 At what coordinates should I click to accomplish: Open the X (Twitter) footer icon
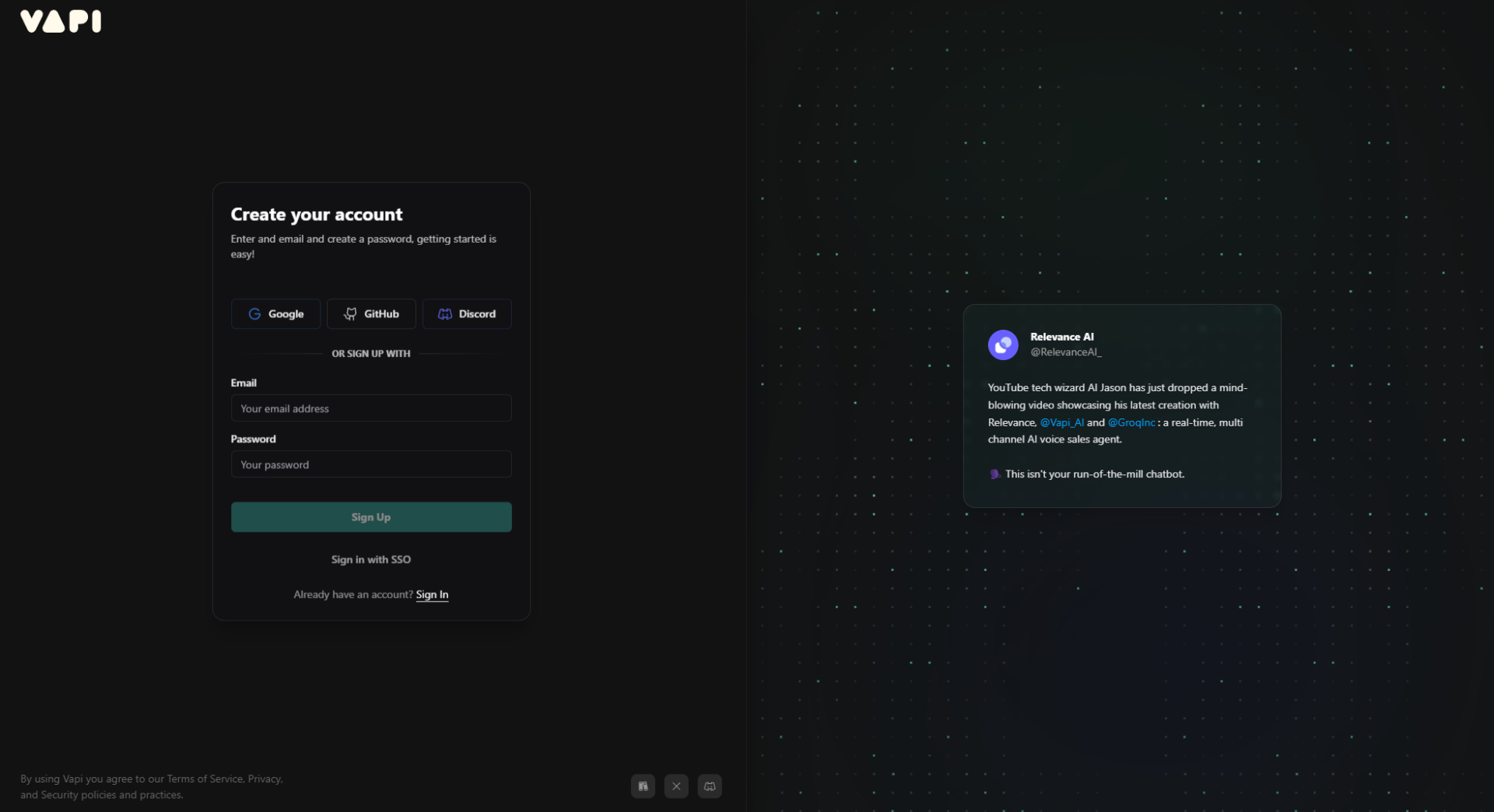[x=676, y=786]
